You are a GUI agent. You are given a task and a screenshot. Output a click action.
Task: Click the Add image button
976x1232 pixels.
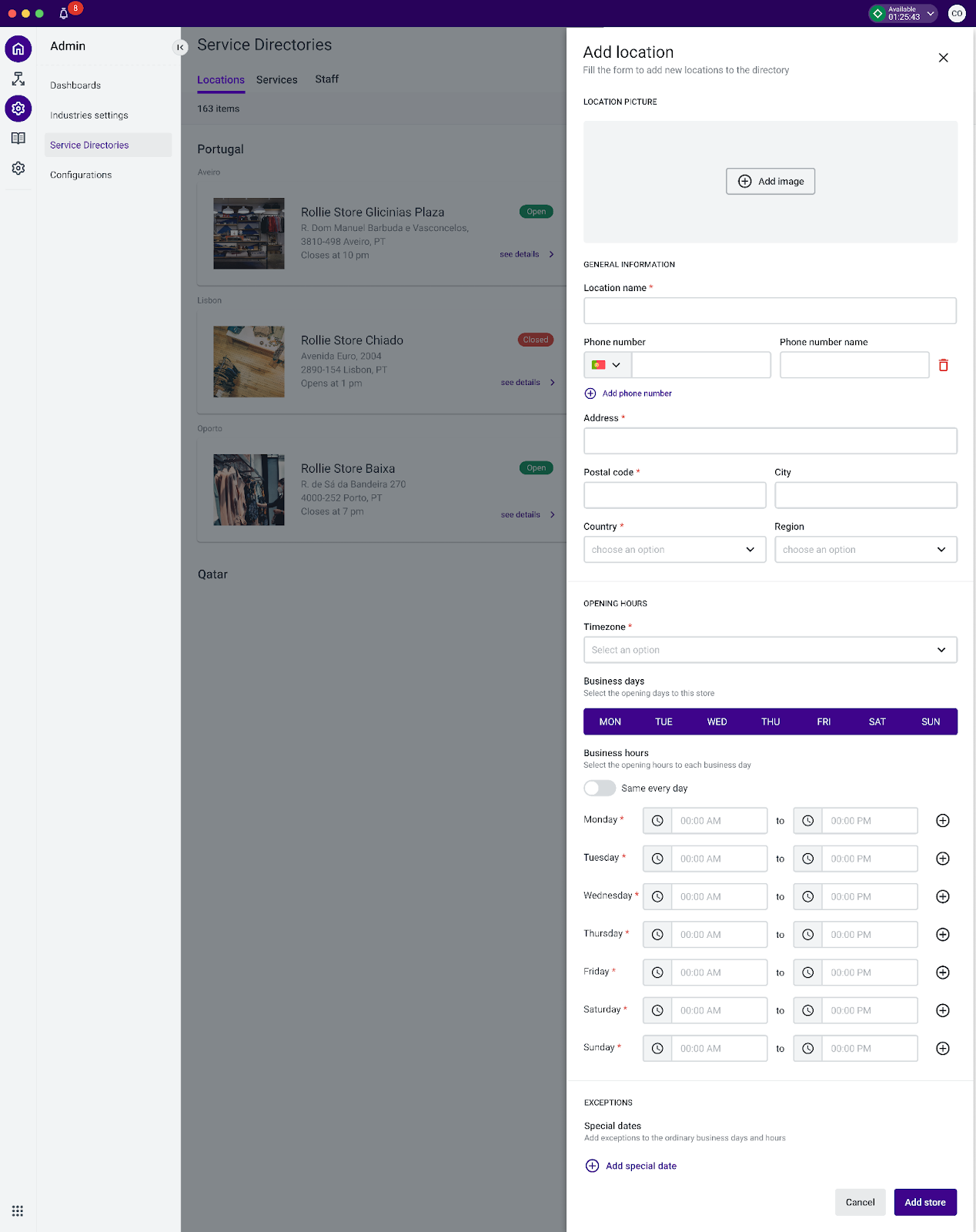click(770, 182)
